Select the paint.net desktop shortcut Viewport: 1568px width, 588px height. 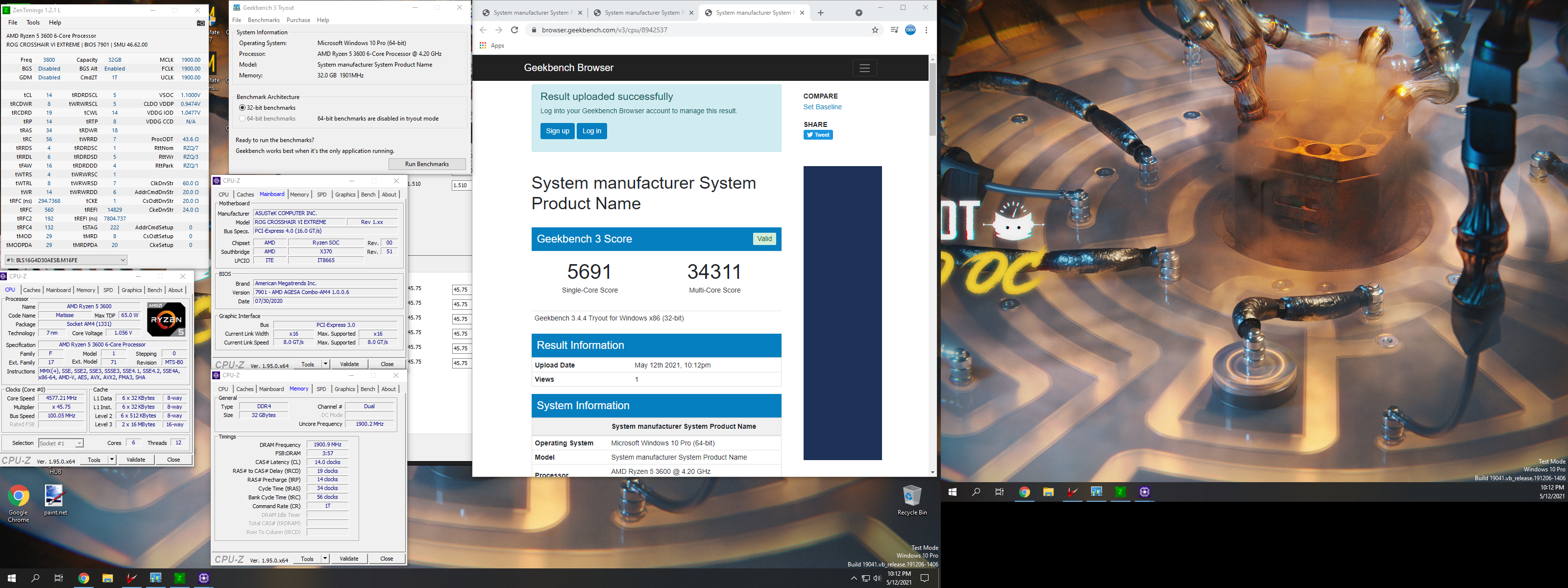click(55, 500)
